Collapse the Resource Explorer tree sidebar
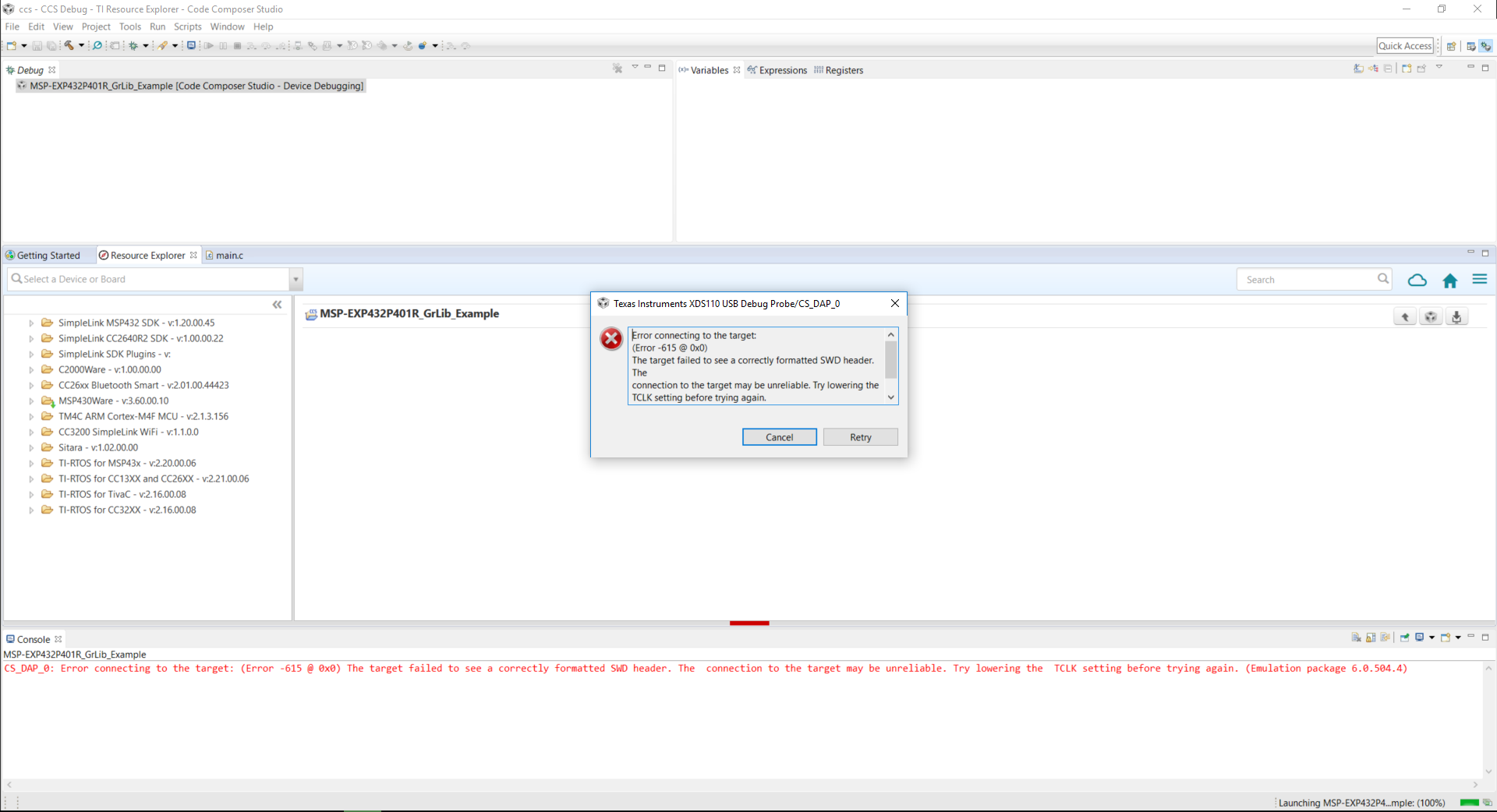This screenshot has width=1497, height=812. pos(277,305)
